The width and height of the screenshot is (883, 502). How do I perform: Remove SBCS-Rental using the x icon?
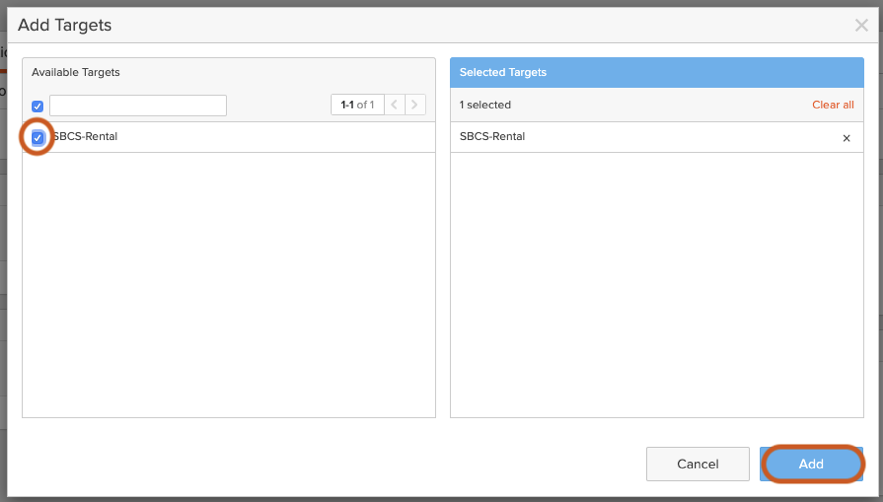[x=846, y=138]
